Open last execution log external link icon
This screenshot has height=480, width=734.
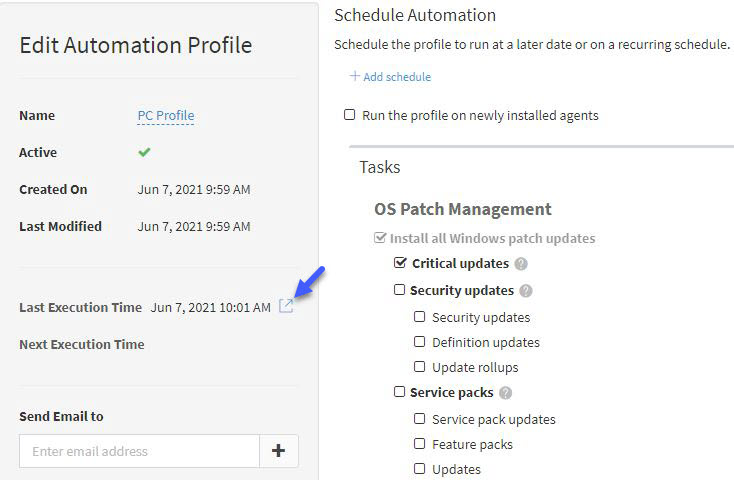point(286,306)
